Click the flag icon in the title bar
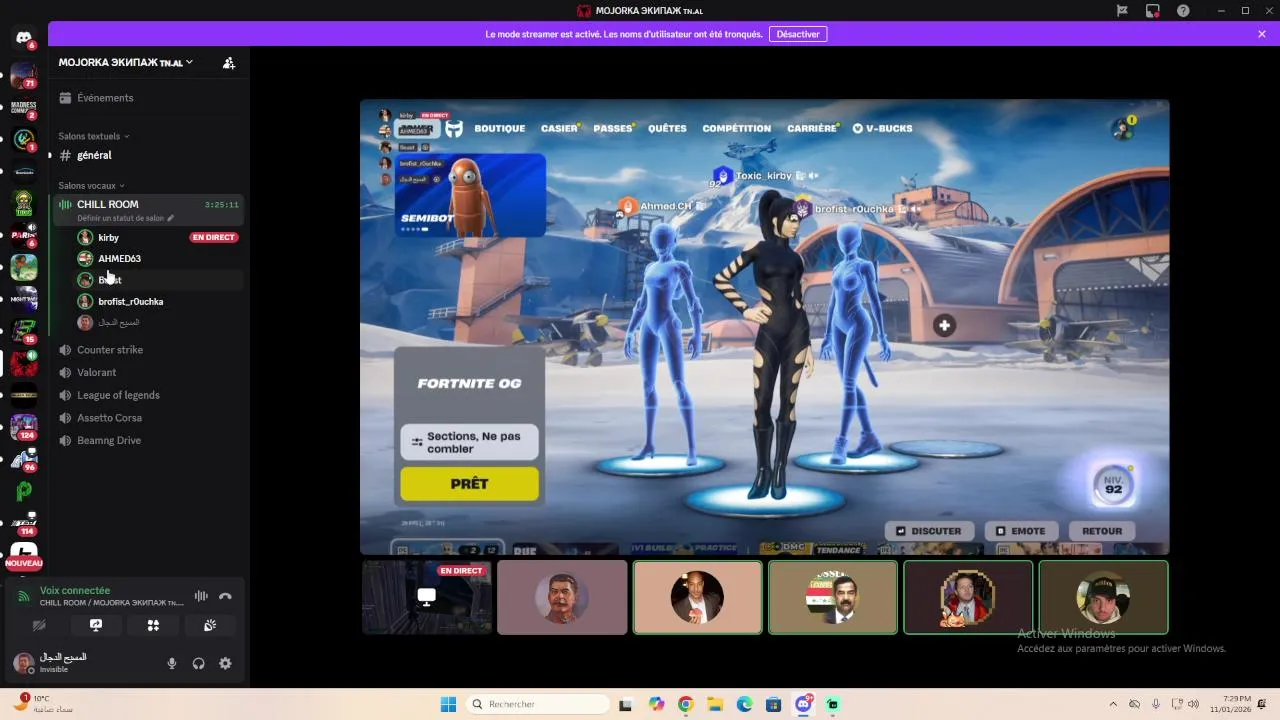The height and width of the screenshot is (720, 1280). click(x=1122, y=10)
